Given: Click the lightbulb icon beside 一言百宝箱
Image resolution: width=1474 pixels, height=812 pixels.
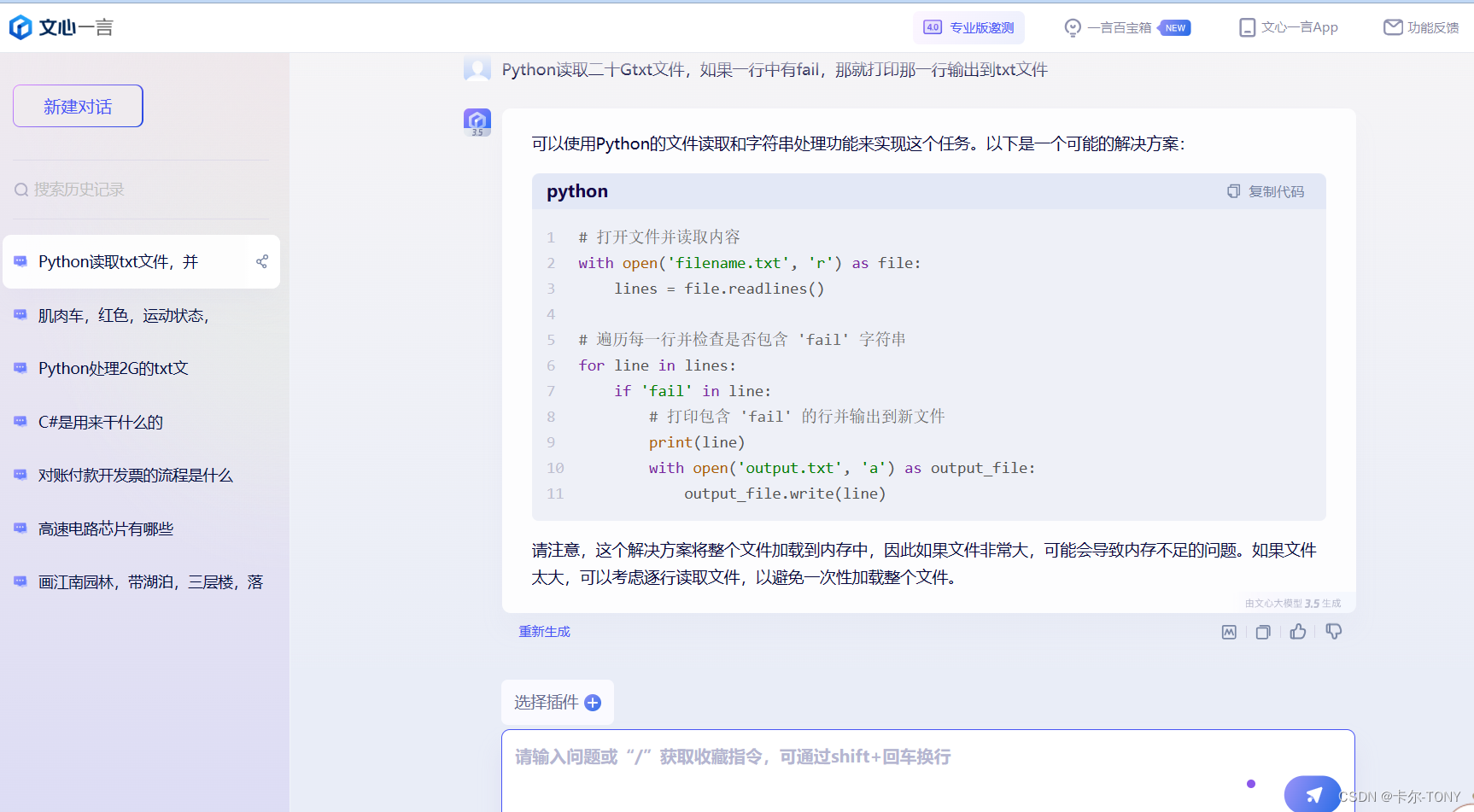Looking at the screenshot, I should tap(1073, 27).
